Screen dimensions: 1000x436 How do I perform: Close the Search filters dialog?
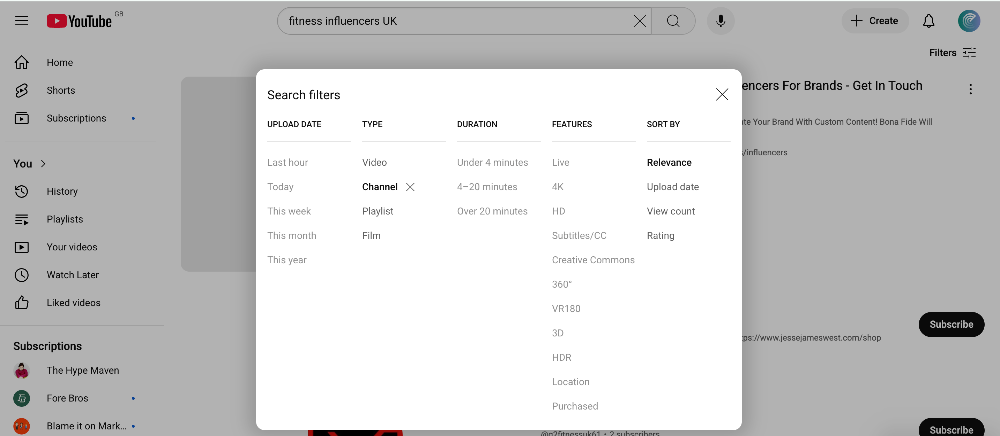pyautogui.click(x=722, y=94)
